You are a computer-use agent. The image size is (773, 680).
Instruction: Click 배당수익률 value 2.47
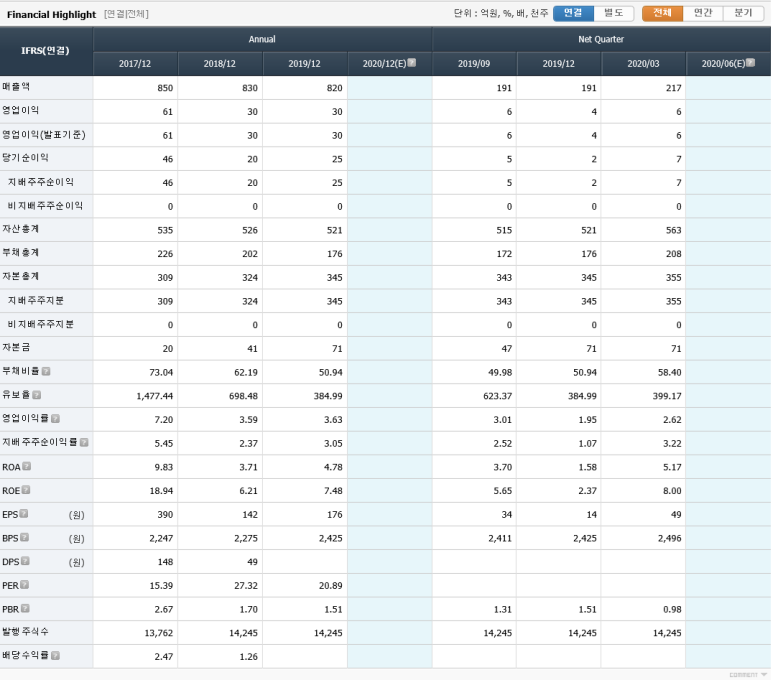click(x=164, y=656)
